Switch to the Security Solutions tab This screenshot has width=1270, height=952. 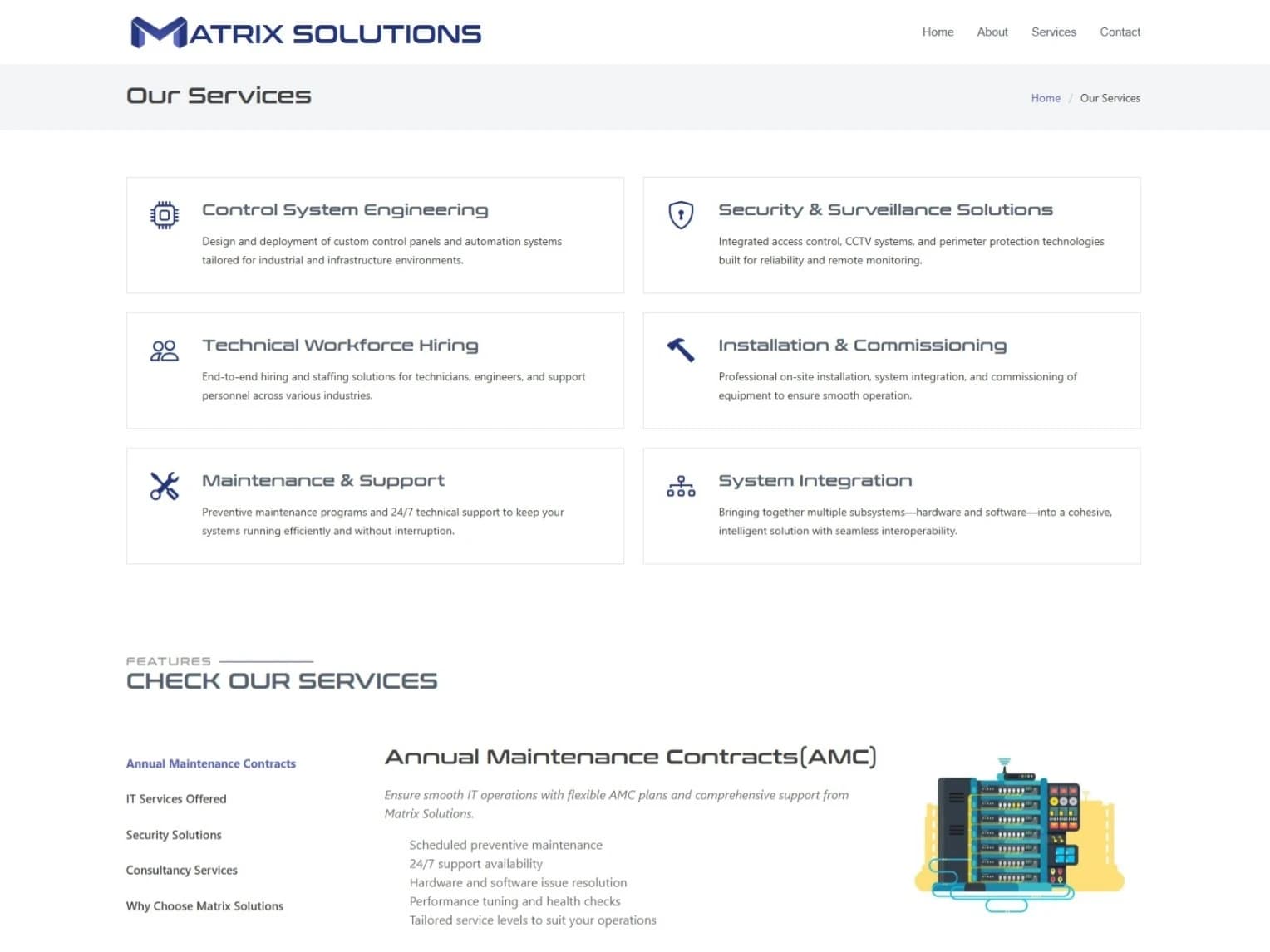click(174, 835)
